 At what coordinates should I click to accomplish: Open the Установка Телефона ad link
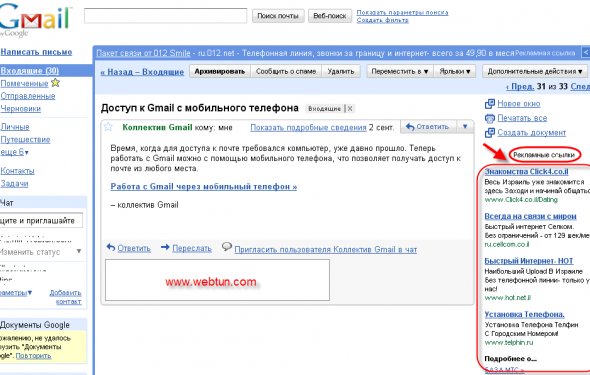point(525,314)
